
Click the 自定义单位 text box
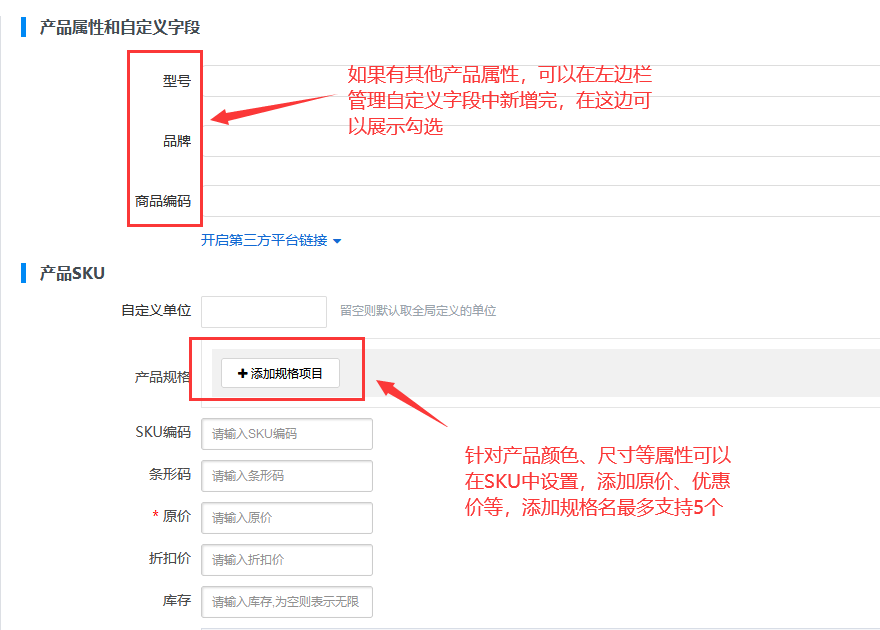(x=264, y=311)
